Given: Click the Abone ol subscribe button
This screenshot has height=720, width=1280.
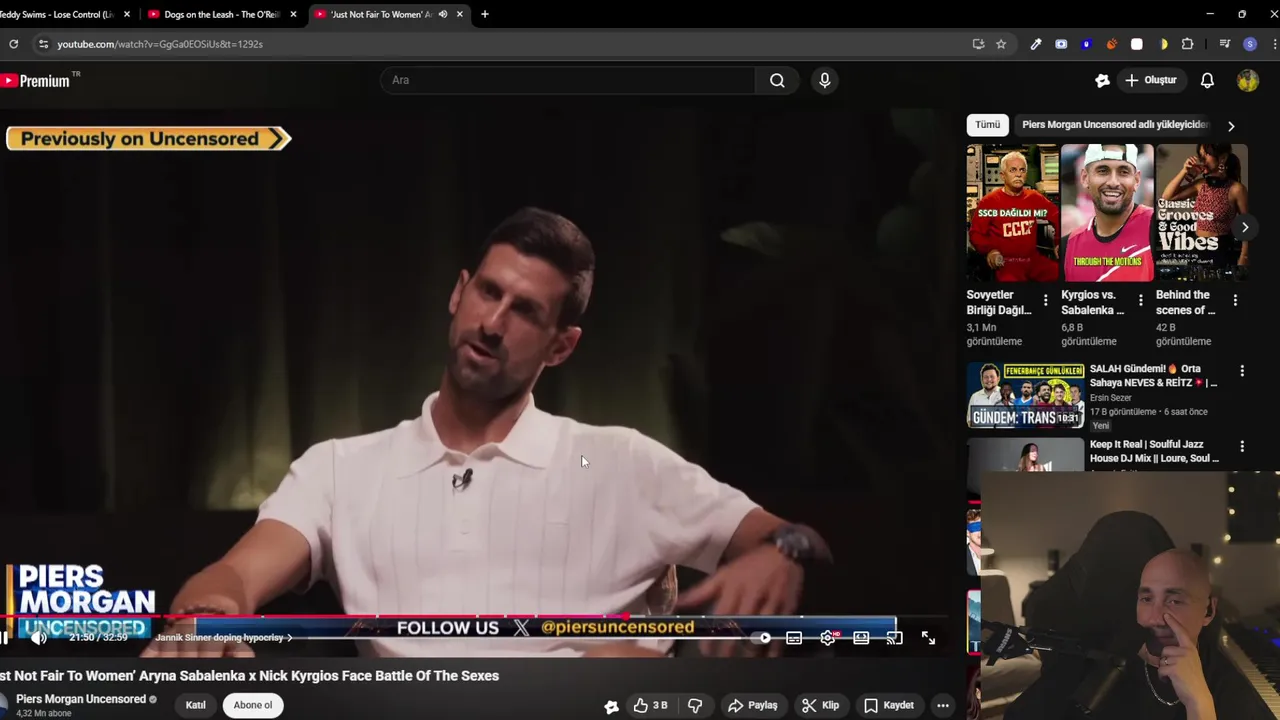Looking at the screenshot, I should tap(253, 705).
